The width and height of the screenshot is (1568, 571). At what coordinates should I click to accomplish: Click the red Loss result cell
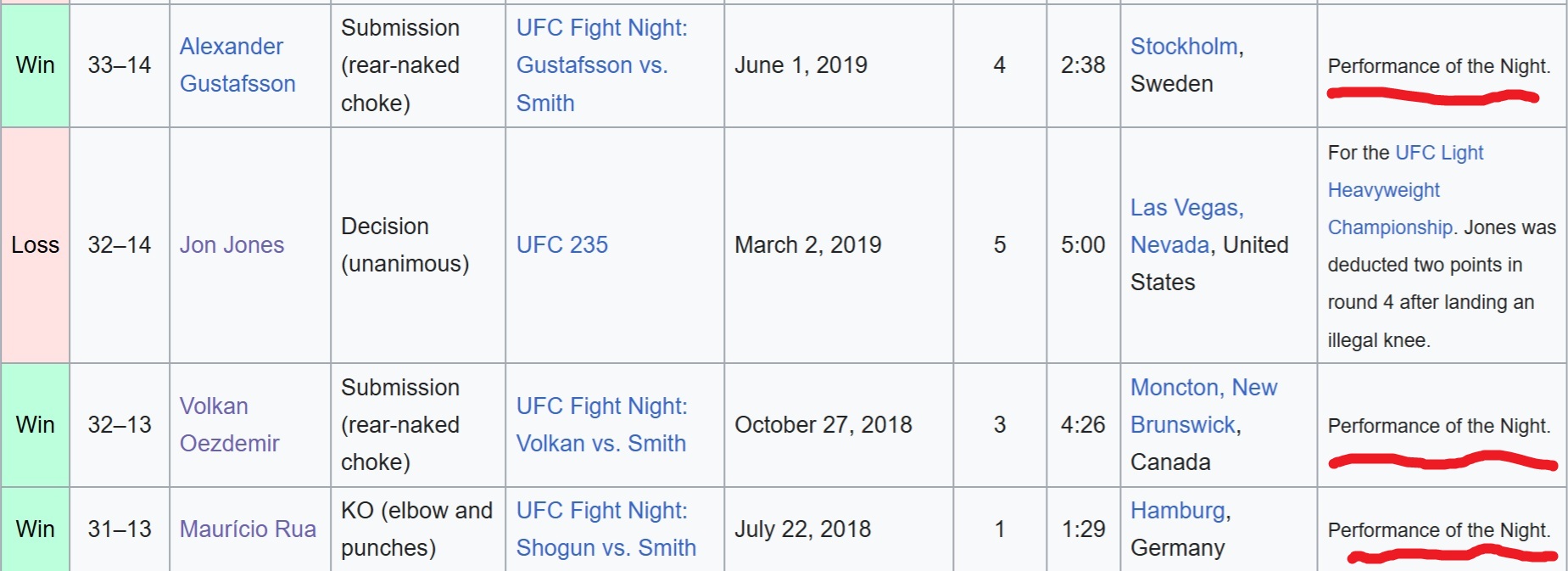[x=35, y=245]
